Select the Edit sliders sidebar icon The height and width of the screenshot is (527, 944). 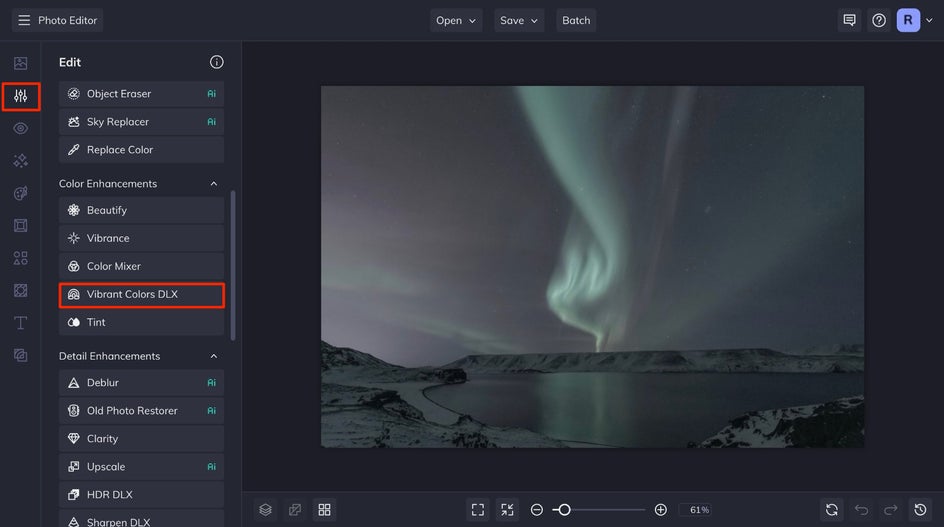(x=20, y=96)
